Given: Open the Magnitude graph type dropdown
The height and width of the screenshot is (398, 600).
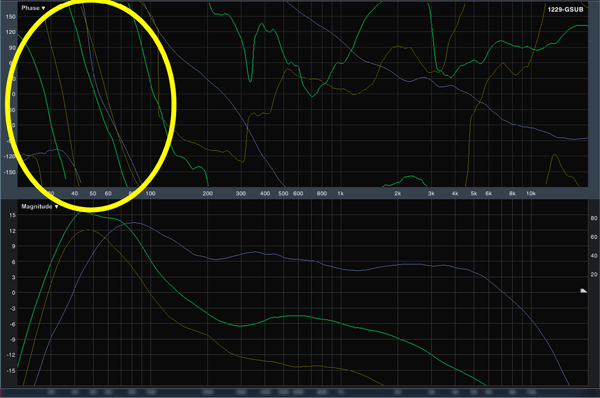Looking at the screenshot, I should click(x=39, y=207).
